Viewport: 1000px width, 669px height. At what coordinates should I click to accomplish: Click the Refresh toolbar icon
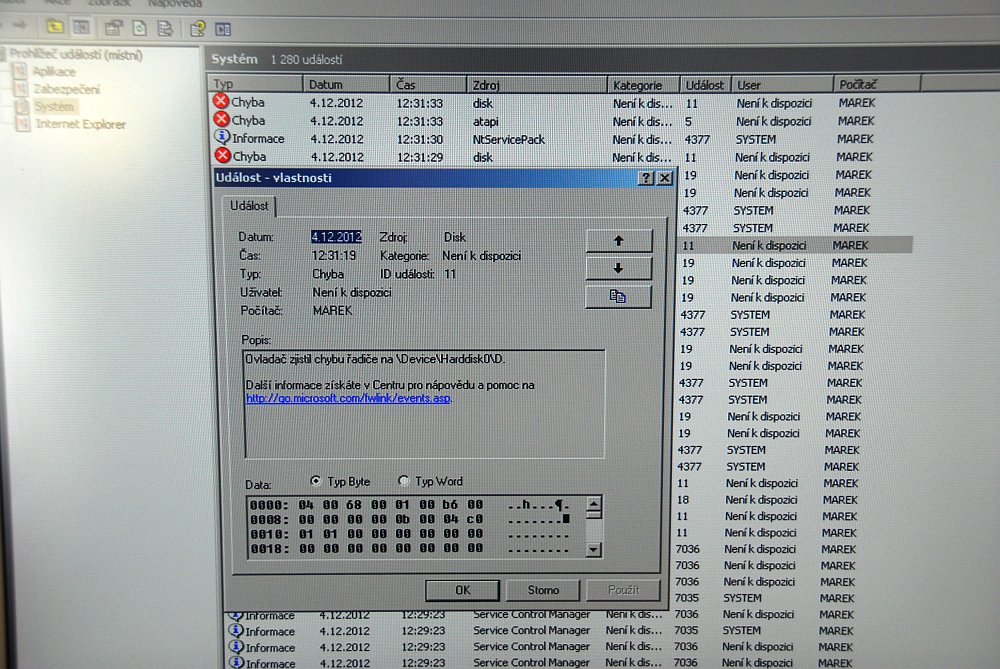(139, 28)
